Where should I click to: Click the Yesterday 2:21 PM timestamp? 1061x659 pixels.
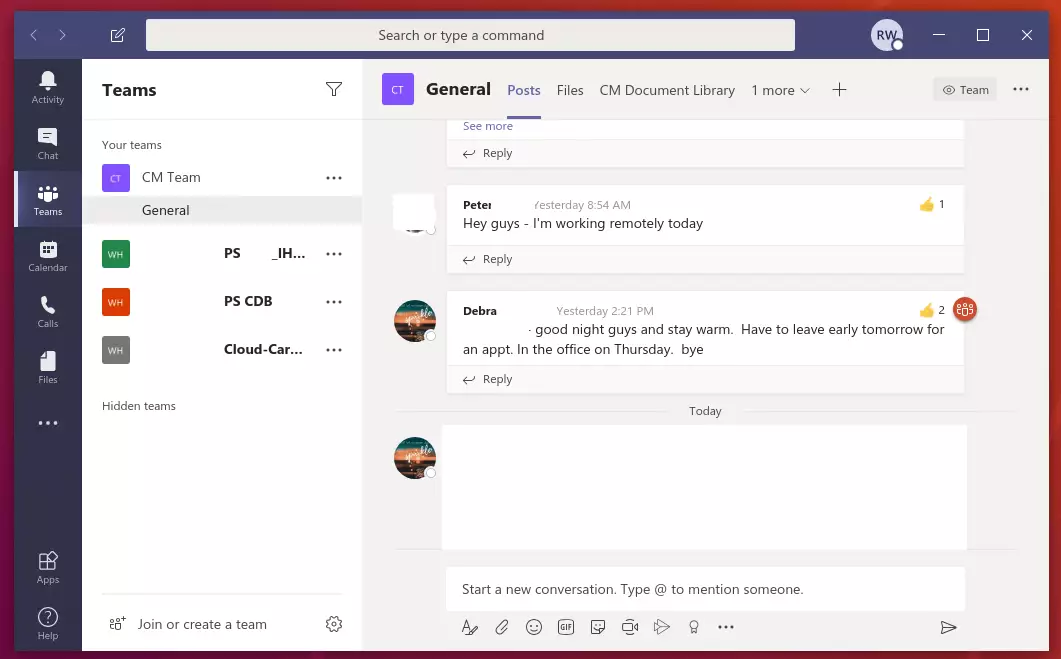605,311
